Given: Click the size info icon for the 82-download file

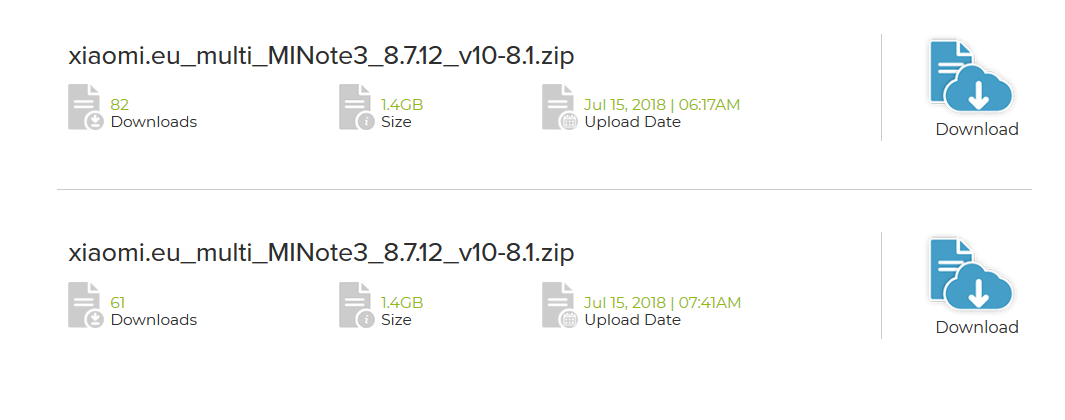Looking at the screenshot, I should pyautogui.click(x=356, y=108).
